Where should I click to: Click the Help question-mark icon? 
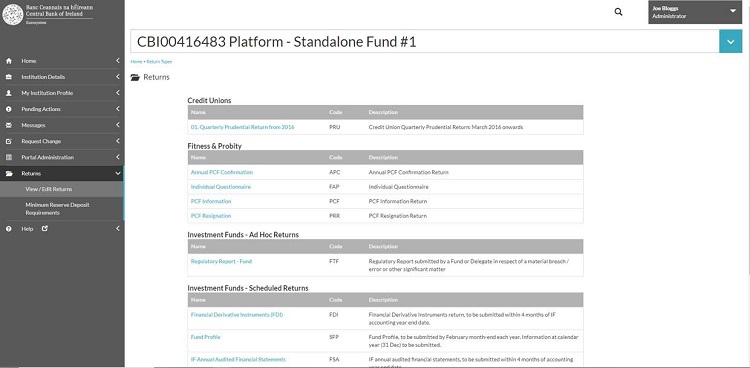click(x=9, y=229)
